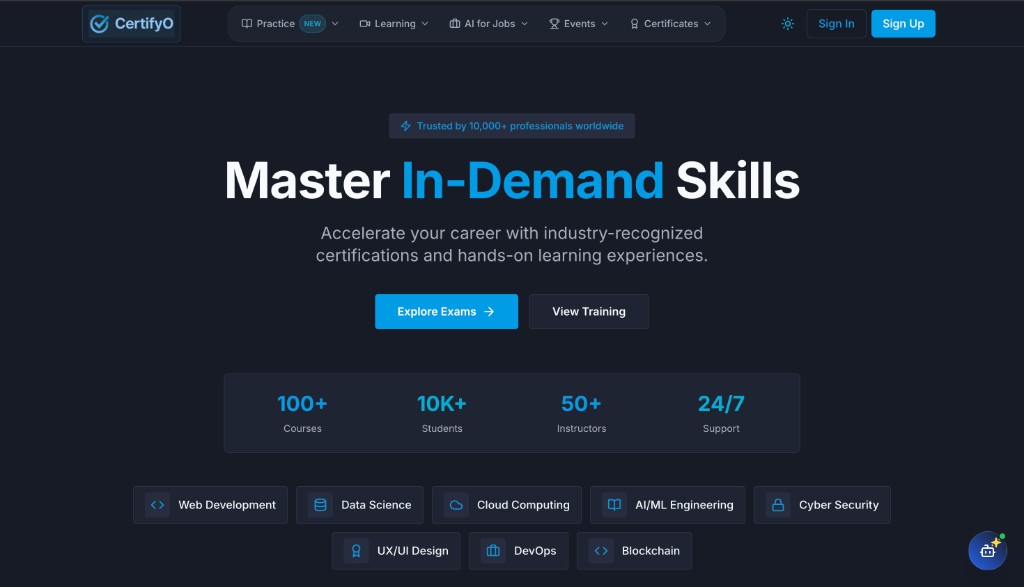Viewport: 1024px width, 587px height.
Task: Click the View Training button
Action: pos(588,311)
